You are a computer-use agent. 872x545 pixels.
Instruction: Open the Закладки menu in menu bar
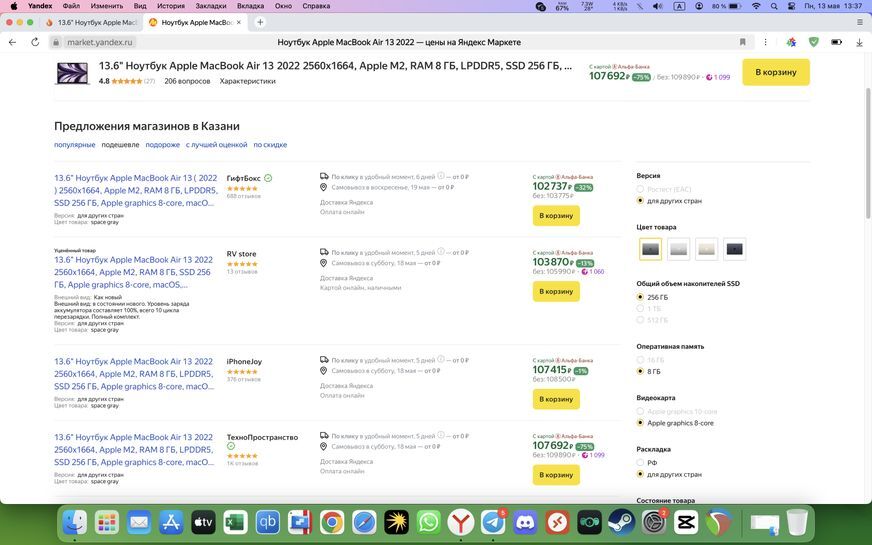[x=210, y=6]
